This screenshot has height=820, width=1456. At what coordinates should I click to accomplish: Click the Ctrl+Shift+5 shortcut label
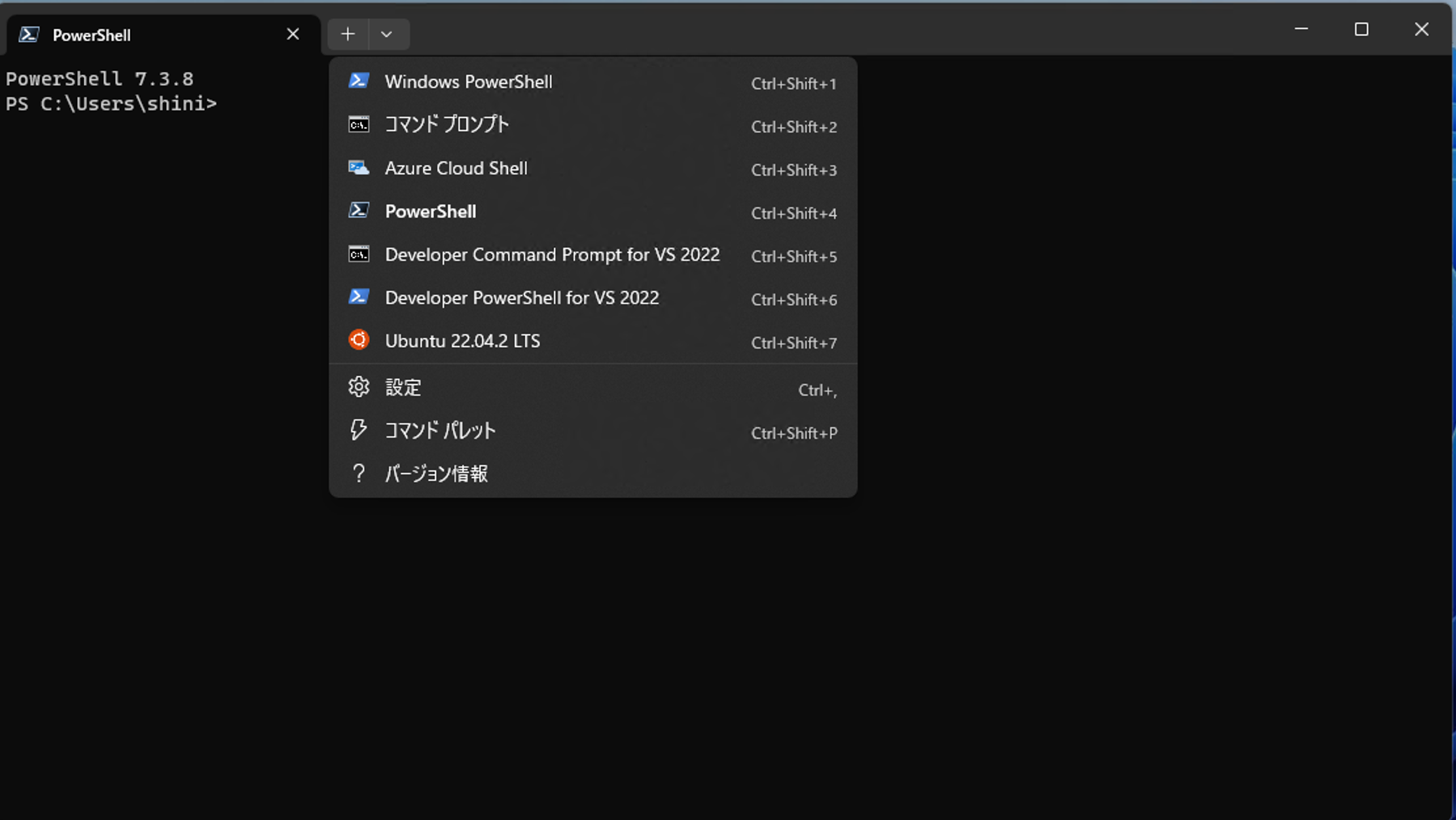(x=793, y=257)
